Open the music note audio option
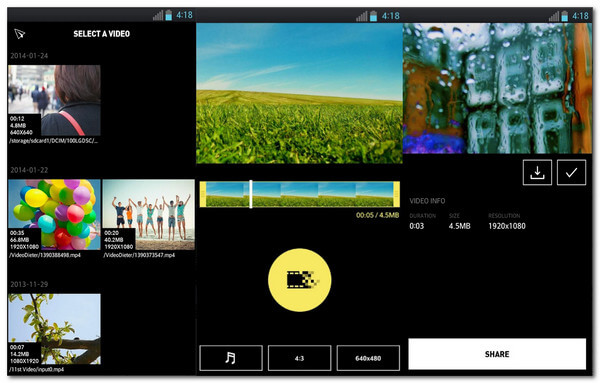This screenshot has width=600, height=383. point(231,358)
